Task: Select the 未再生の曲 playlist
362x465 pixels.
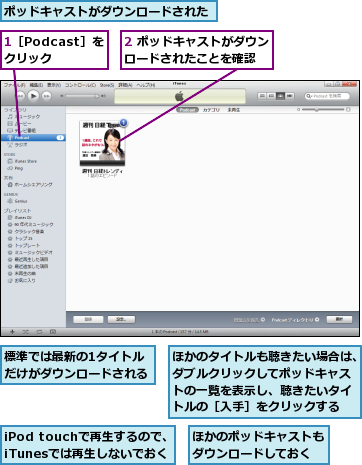Action: pos(33,273)
